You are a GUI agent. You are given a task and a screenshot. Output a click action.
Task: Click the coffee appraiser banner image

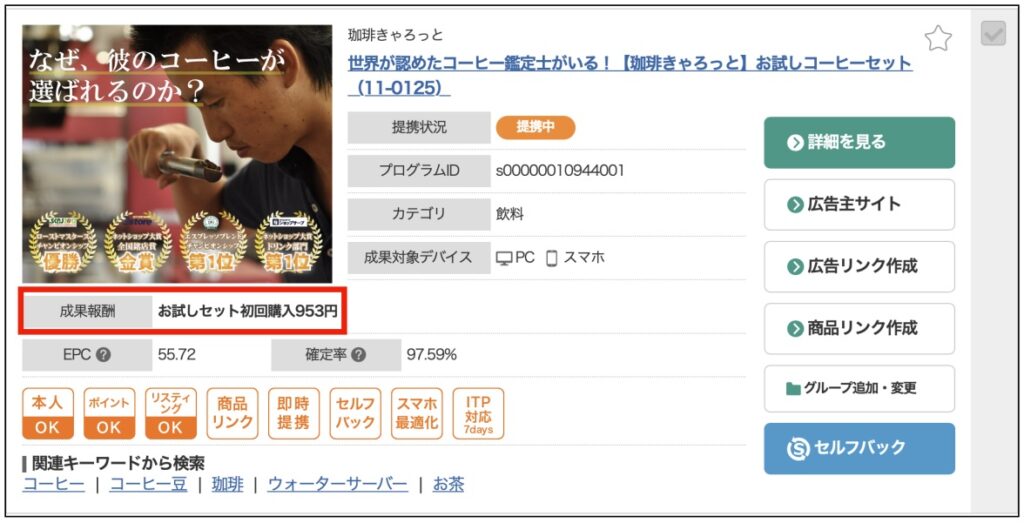pos(177,153)
